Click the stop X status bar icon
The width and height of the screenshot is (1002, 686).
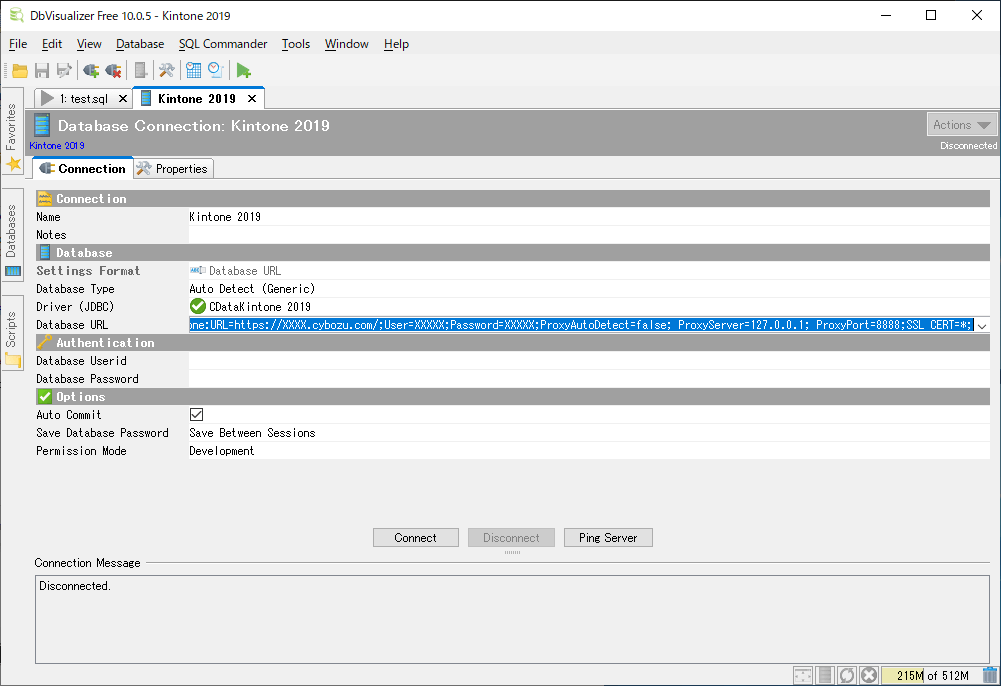click(x=868, y=675)
